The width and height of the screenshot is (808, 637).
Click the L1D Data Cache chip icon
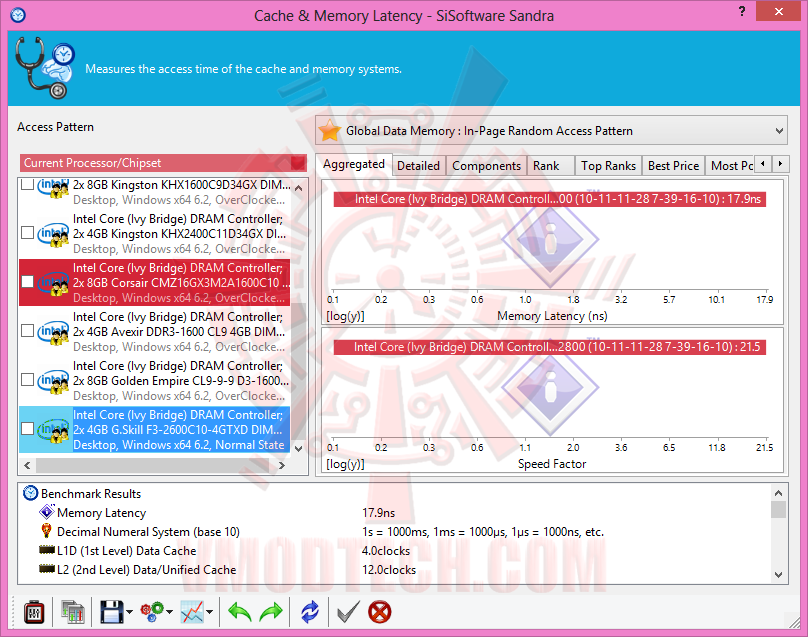click(47, 550)
